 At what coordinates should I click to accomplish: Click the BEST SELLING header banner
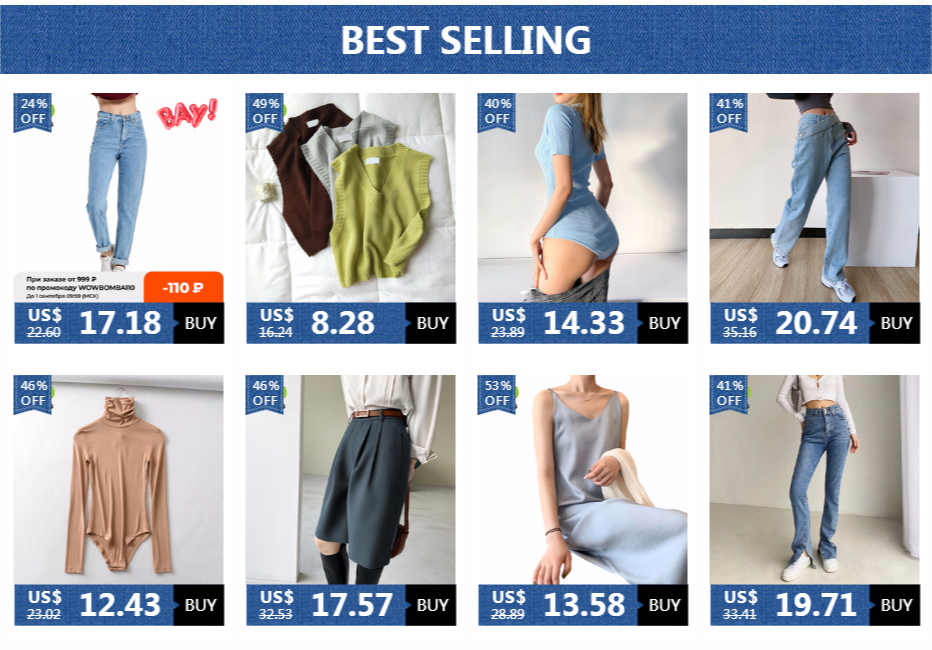tap(466, 40)
